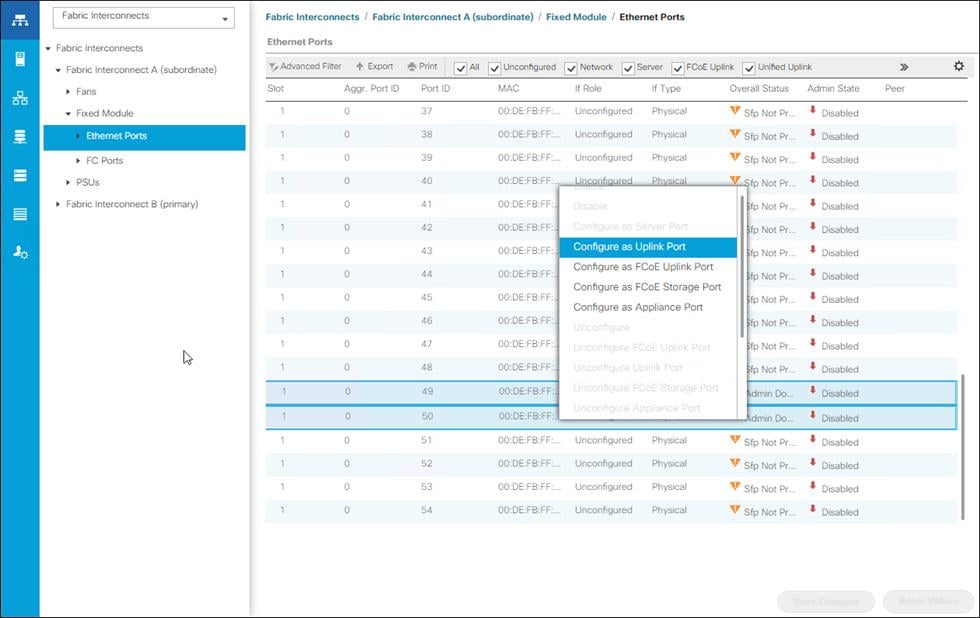Image resolution: width=980 pixels, height=618 pixels.
Task: Click the Export icon above the ports table
Action: (x=375, y=66)
